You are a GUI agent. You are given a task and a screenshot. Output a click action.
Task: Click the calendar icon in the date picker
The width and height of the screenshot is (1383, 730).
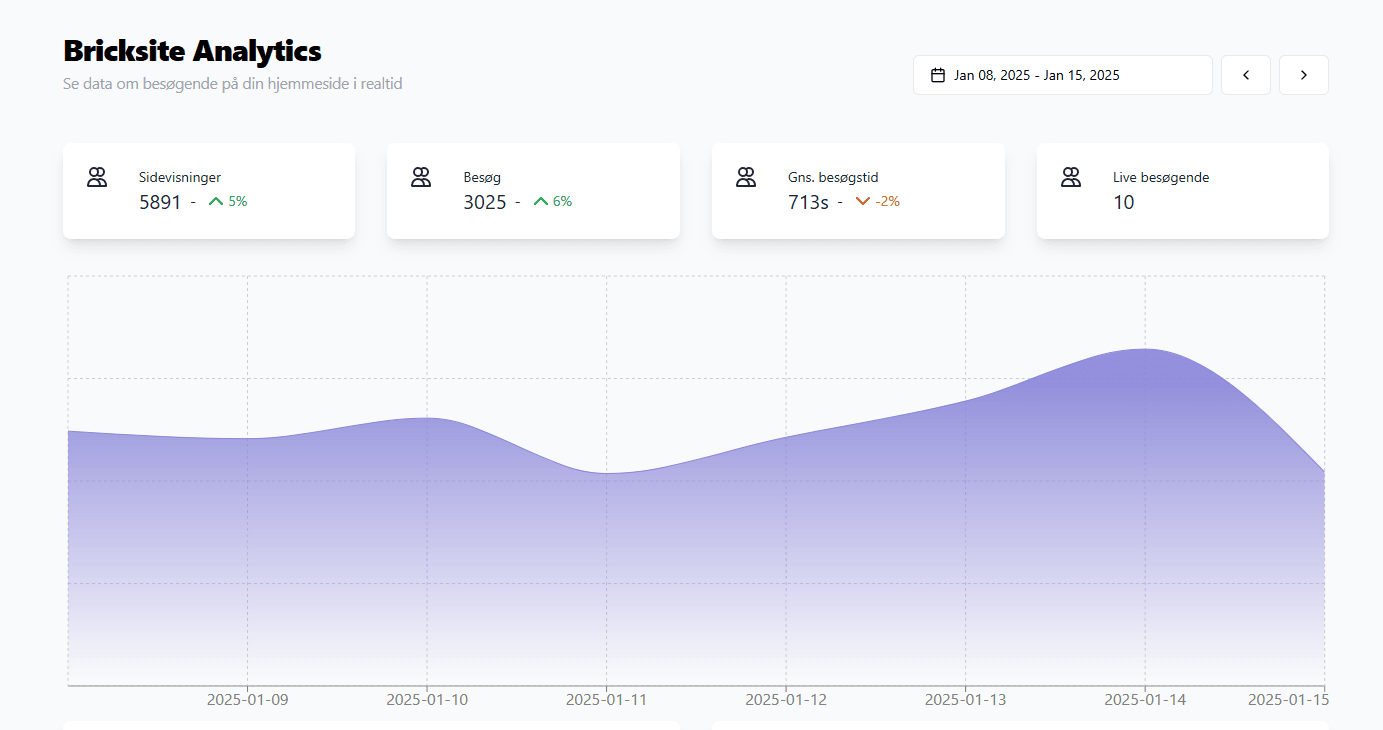pos(937,74)
